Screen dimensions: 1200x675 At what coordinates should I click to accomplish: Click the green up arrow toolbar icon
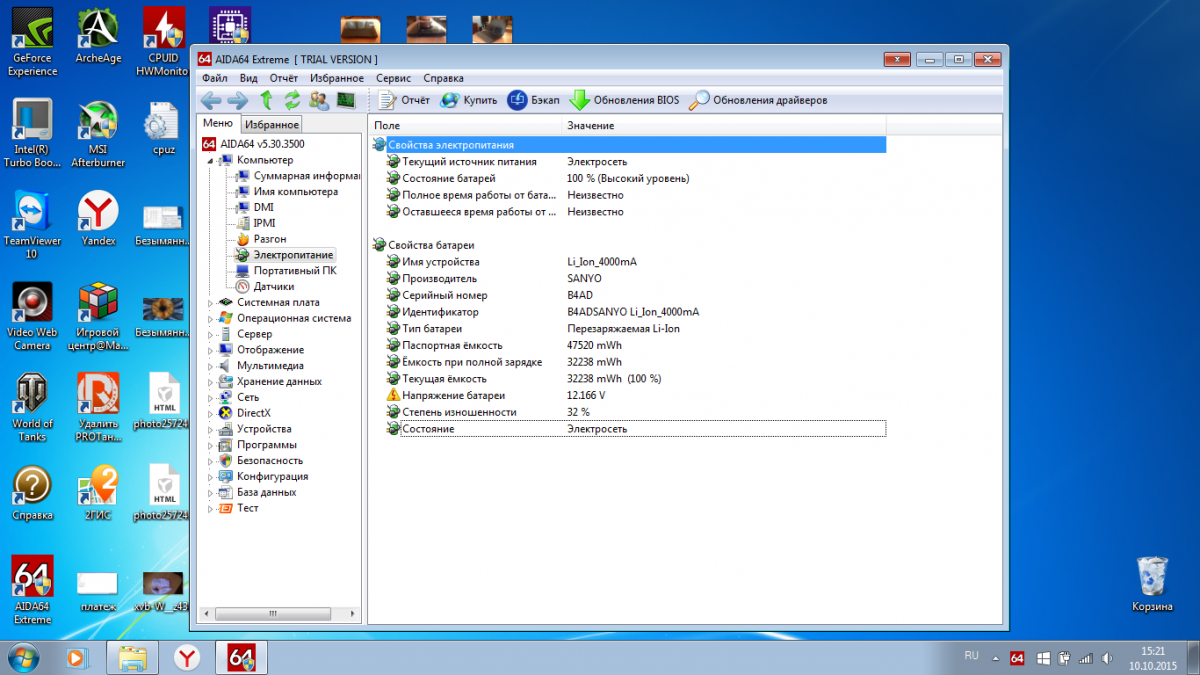[x=266, y=100]
